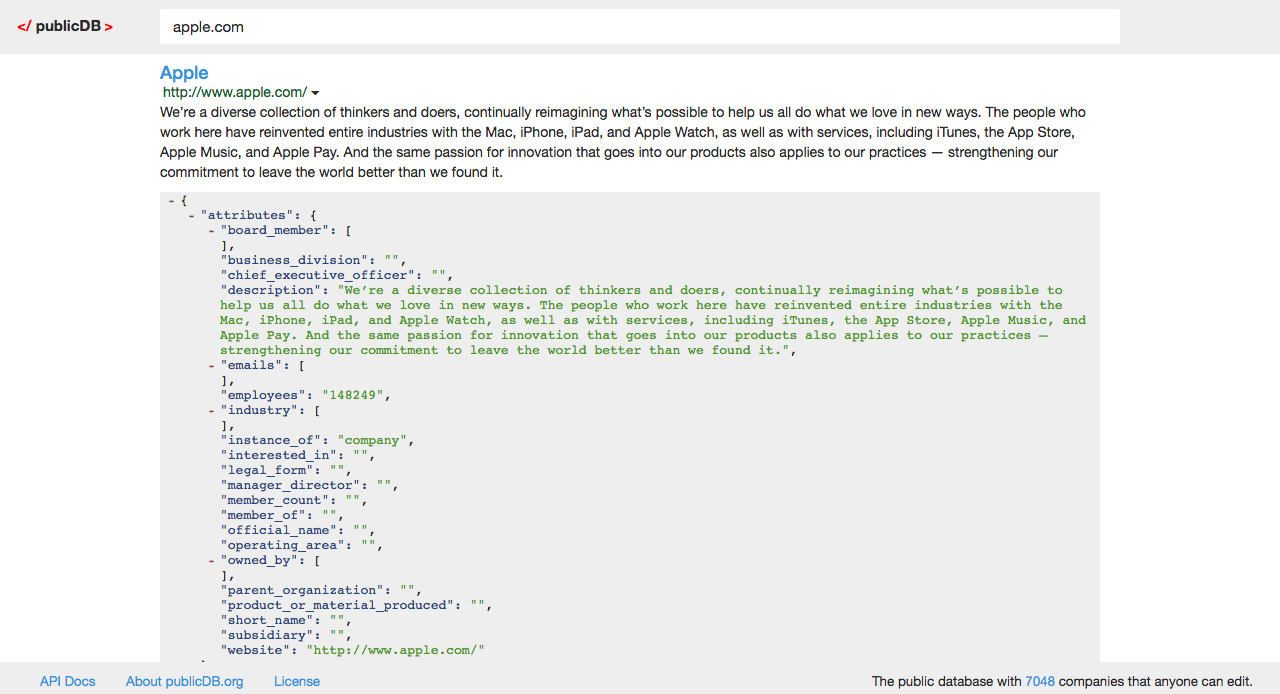1280x694 pixels.
Task: Collapse the "owned_by" array
Action: [212, 560]
